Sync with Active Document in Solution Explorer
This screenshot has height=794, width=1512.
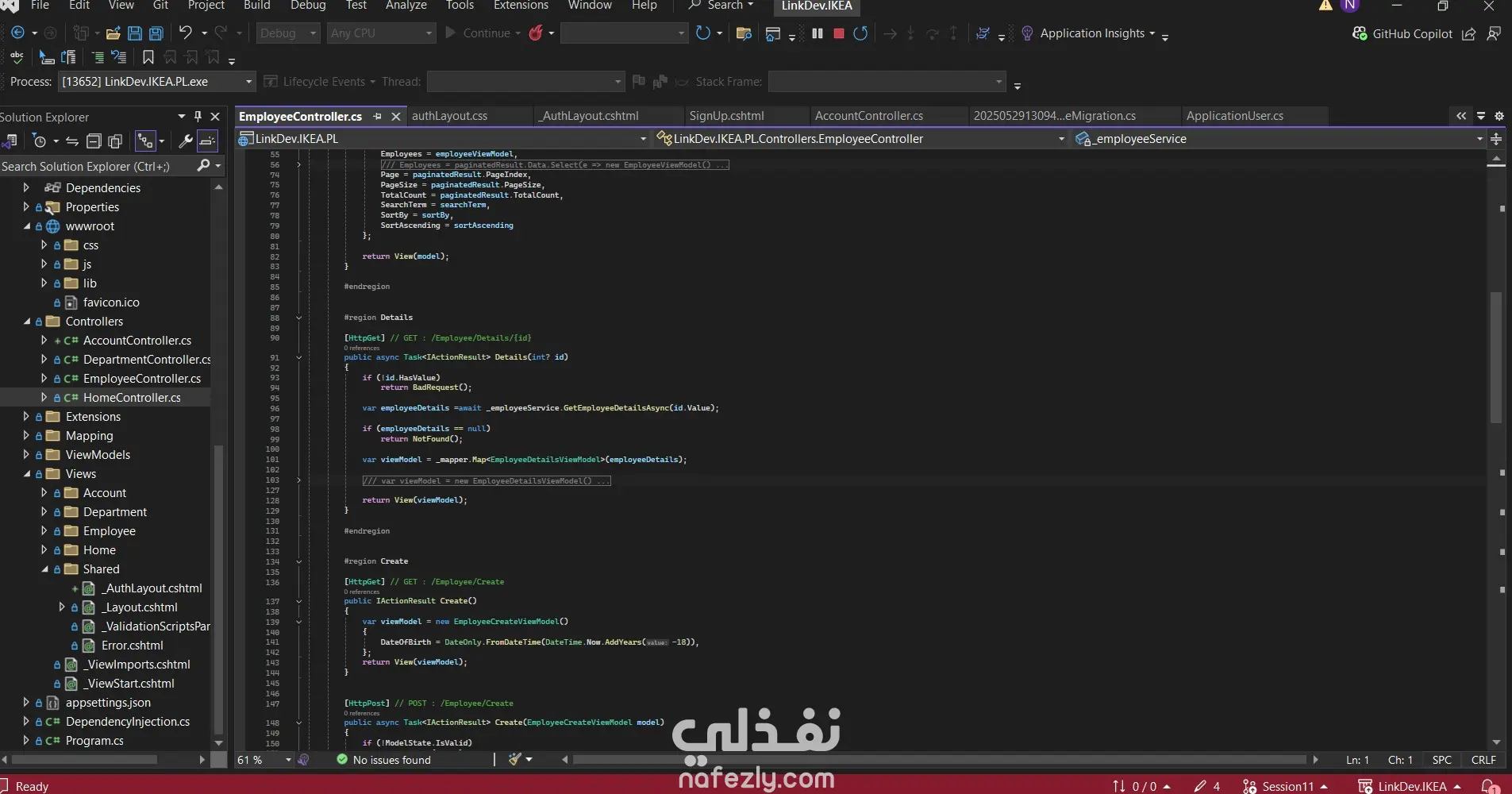click(72, 141)
